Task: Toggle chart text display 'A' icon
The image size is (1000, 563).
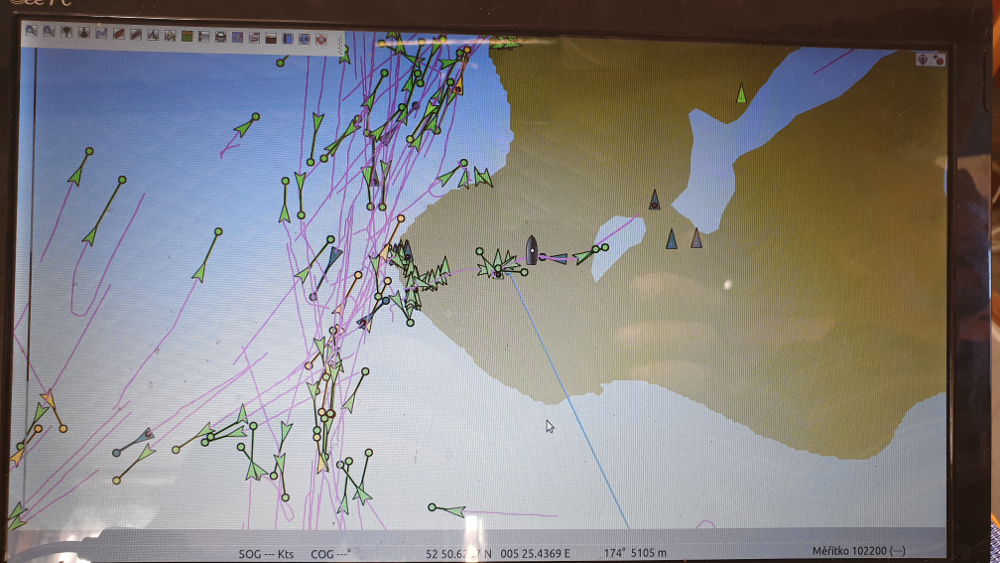Action: 152,35
